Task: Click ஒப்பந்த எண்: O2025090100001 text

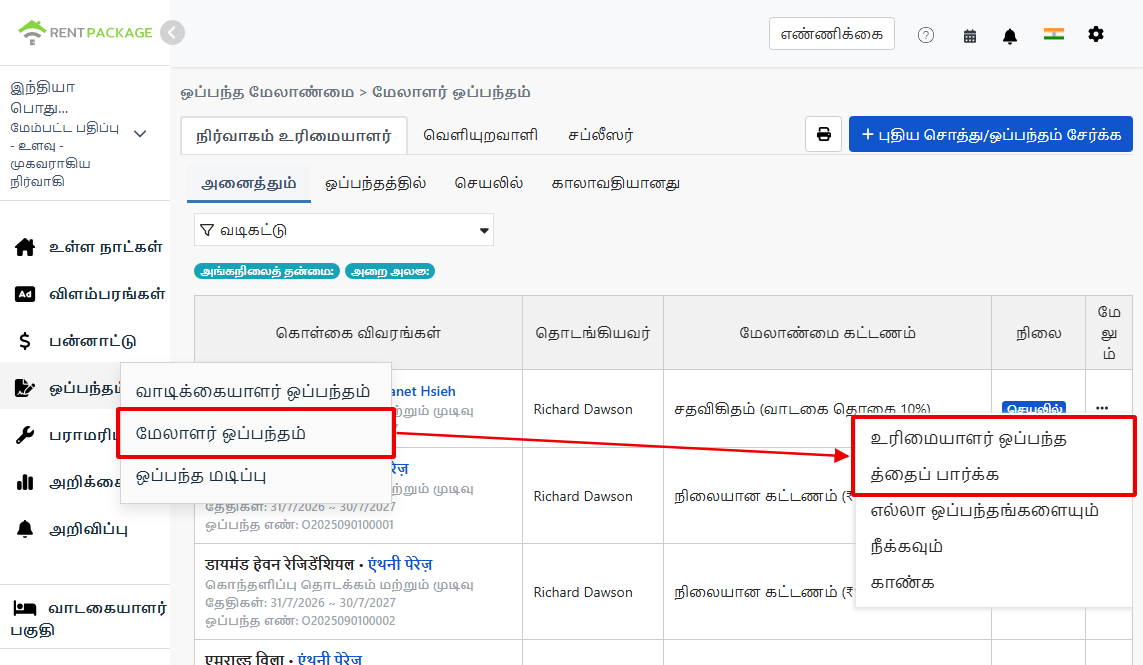Action: [x=299, y=524]
